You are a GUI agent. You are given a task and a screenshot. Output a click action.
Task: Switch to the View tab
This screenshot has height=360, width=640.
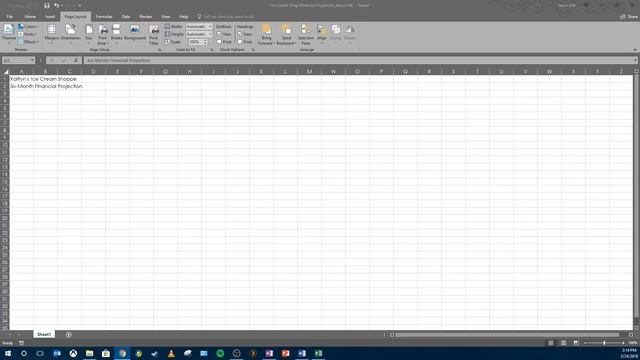coord(165,17)
